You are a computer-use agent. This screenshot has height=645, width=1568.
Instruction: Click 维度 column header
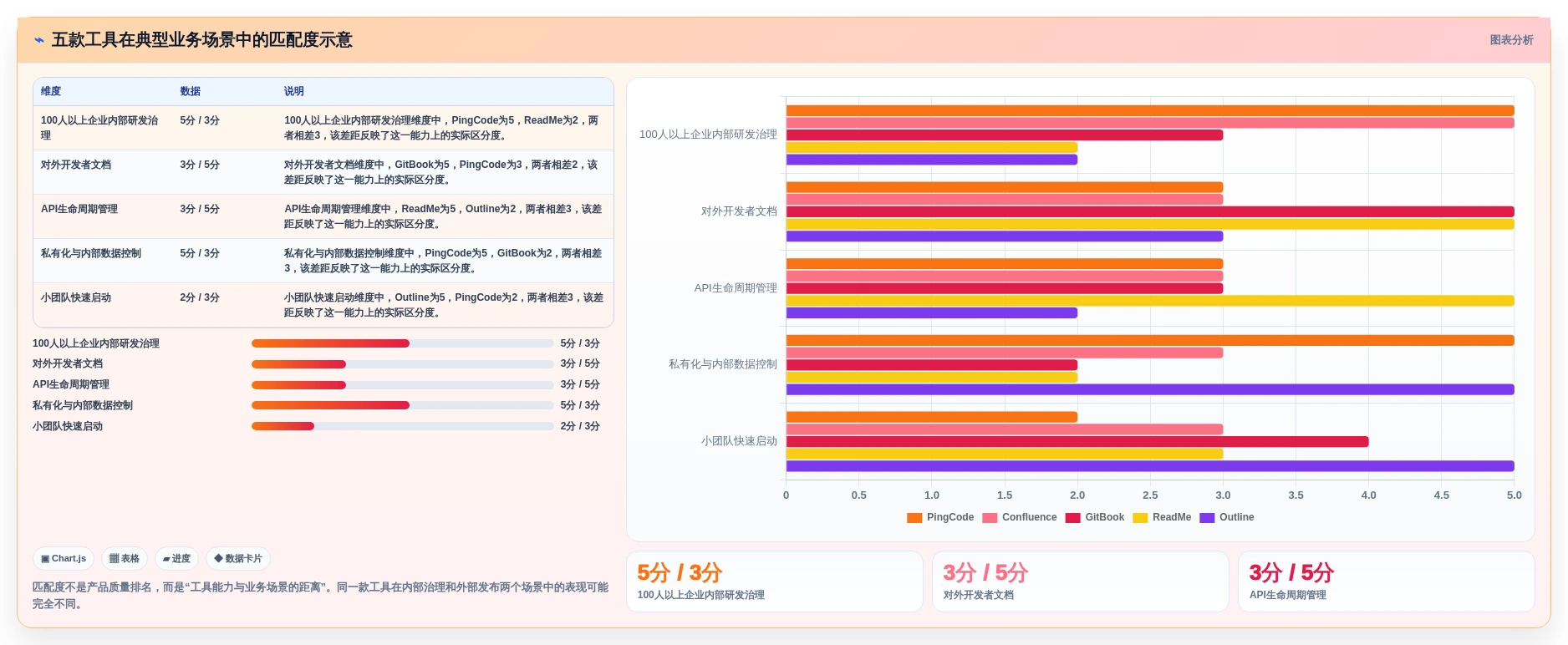tap(51, 92)
